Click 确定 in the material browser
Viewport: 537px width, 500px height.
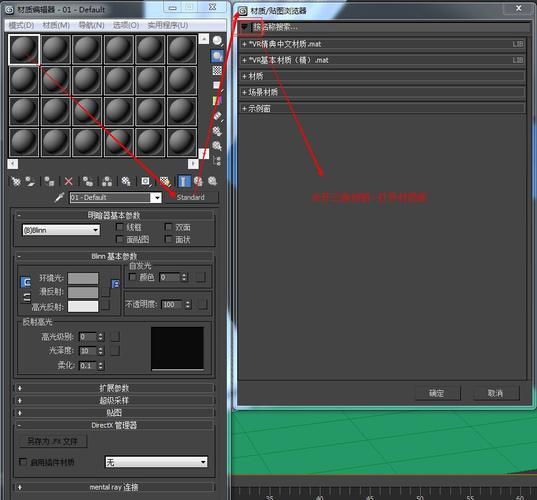click(x=437, y=393)
